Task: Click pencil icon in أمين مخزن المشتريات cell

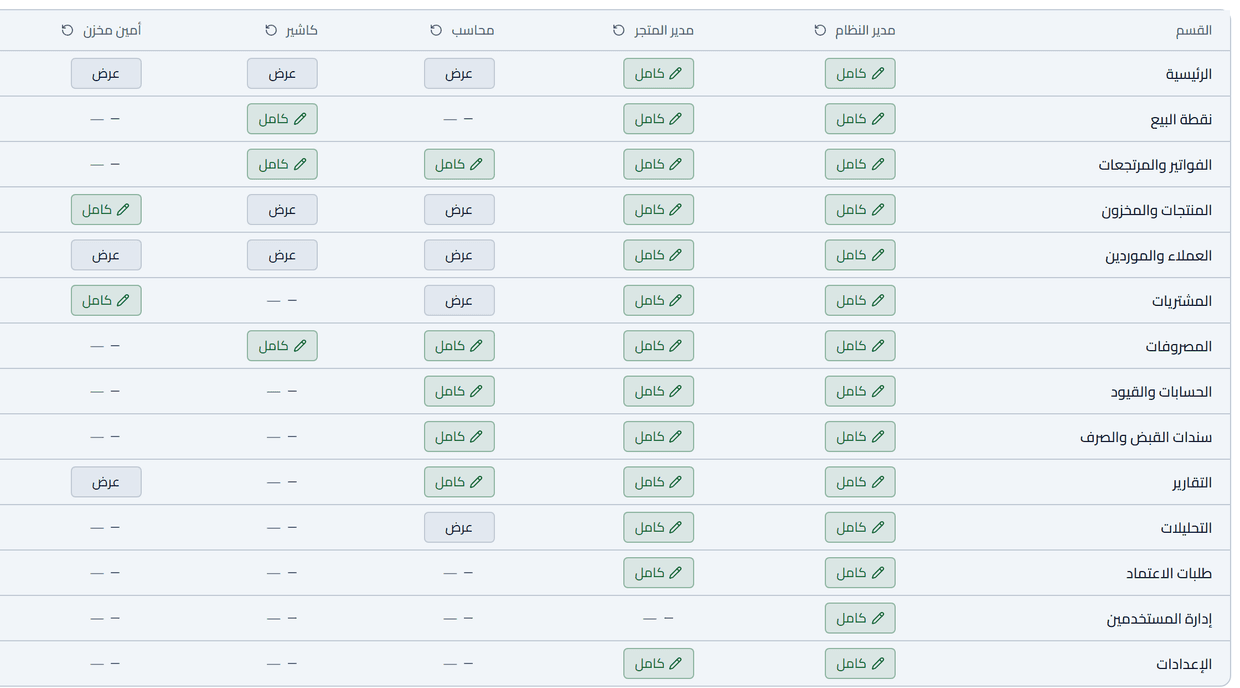Action: [x=124, y=300]
